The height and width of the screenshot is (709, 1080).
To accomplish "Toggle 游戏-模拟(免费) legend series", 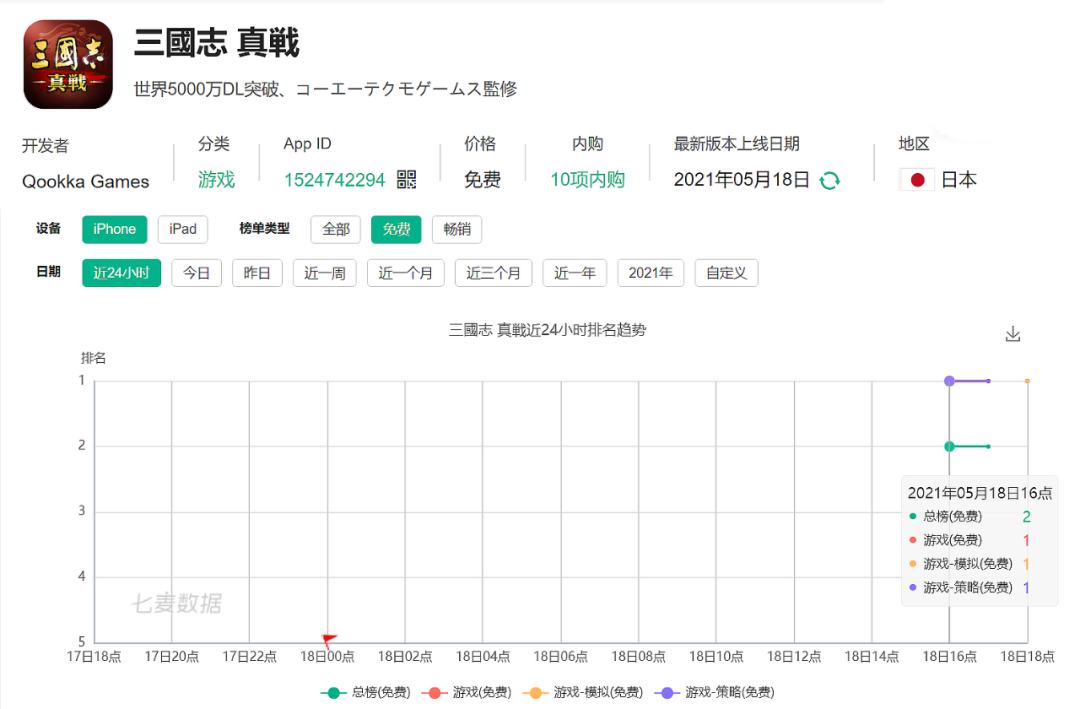I will click(x=583, y=692).
